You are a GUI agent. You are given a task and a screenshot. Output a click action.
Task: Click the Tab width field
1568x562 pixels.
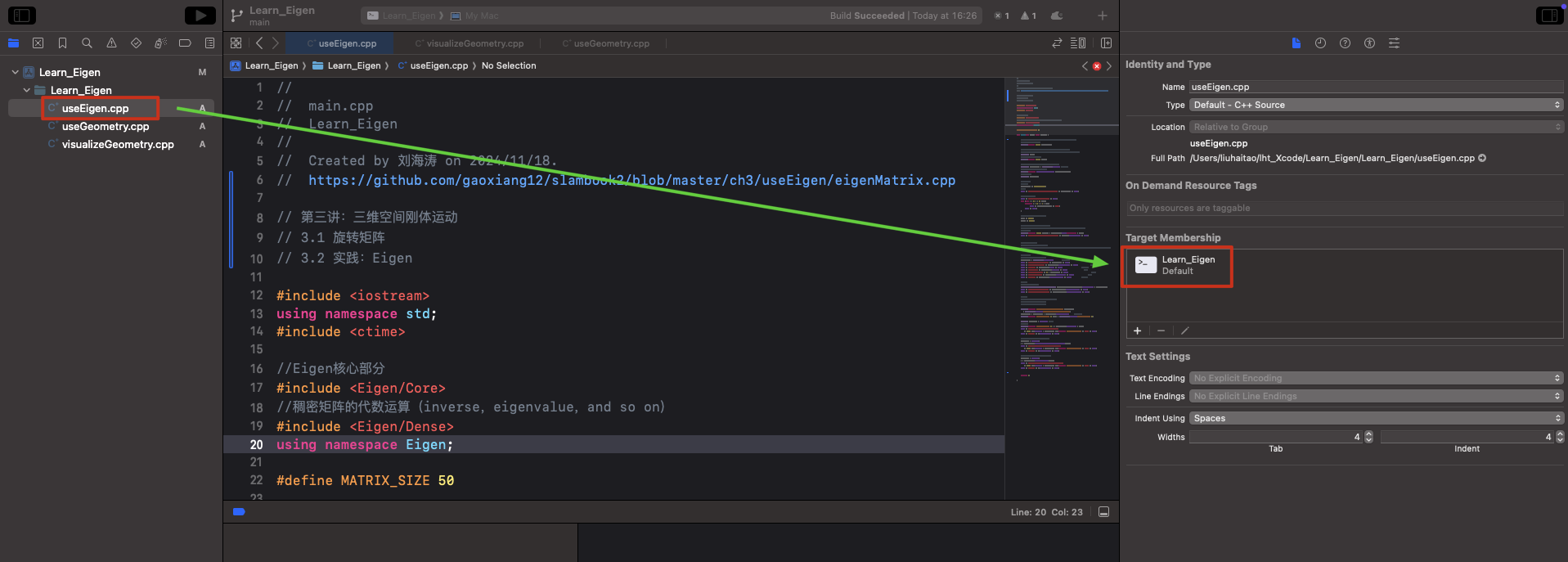click(1276, 437)
